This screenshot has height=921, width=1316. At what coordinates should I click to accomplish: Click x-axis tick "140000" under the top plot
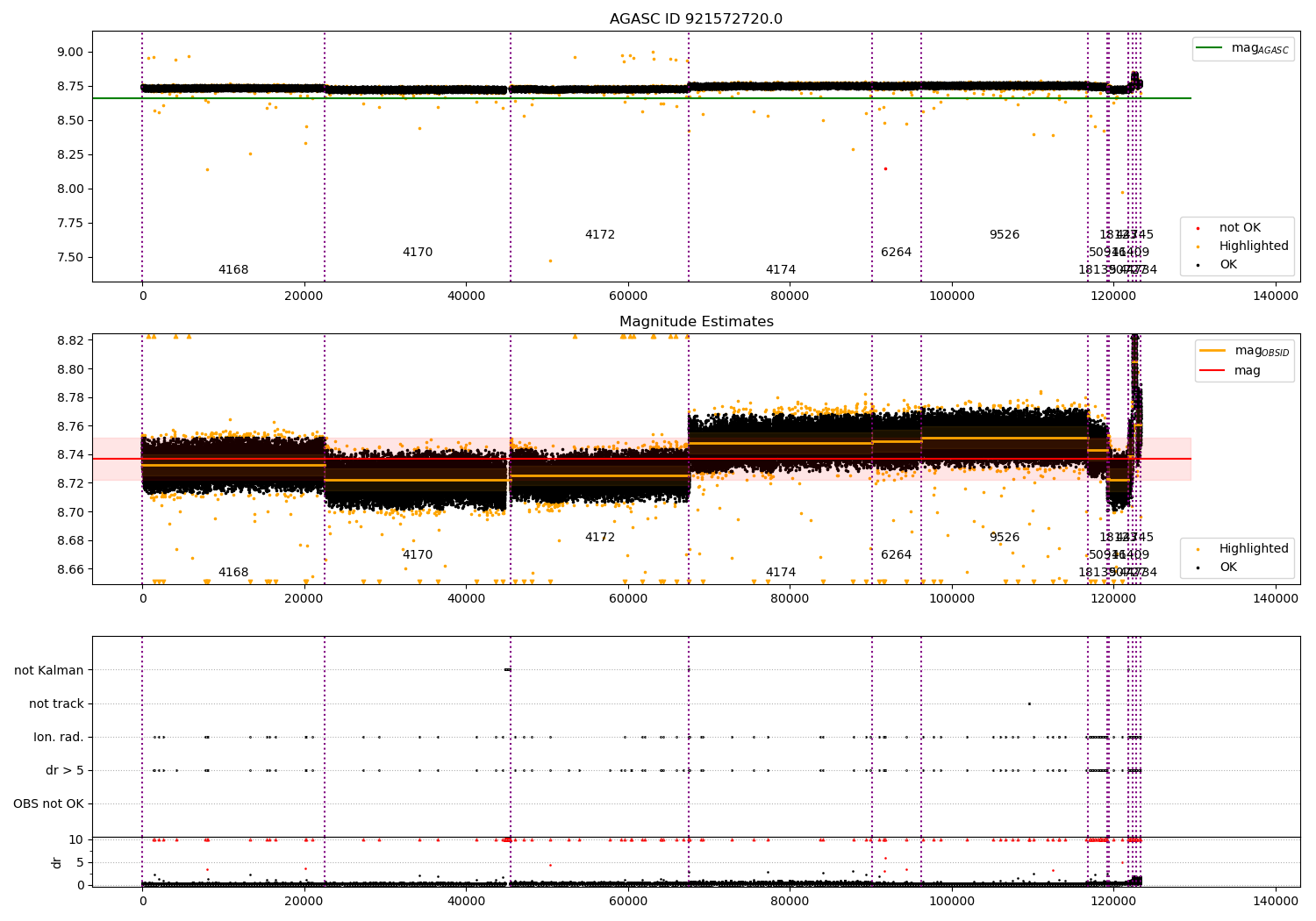(x=1276, y=296)
